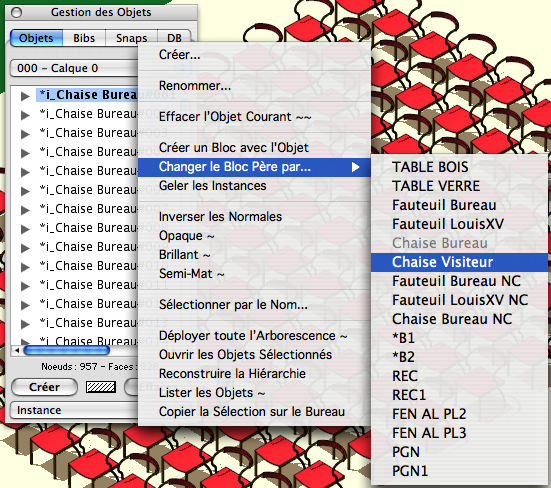
Task: Choose Déployer toute l'Arborescence
Action: coord(253,336)
